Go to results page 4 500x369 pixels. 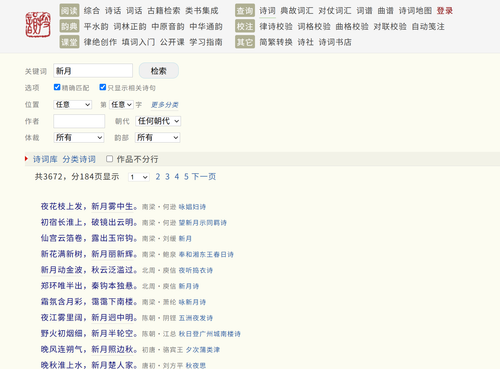tap(177, 177)
